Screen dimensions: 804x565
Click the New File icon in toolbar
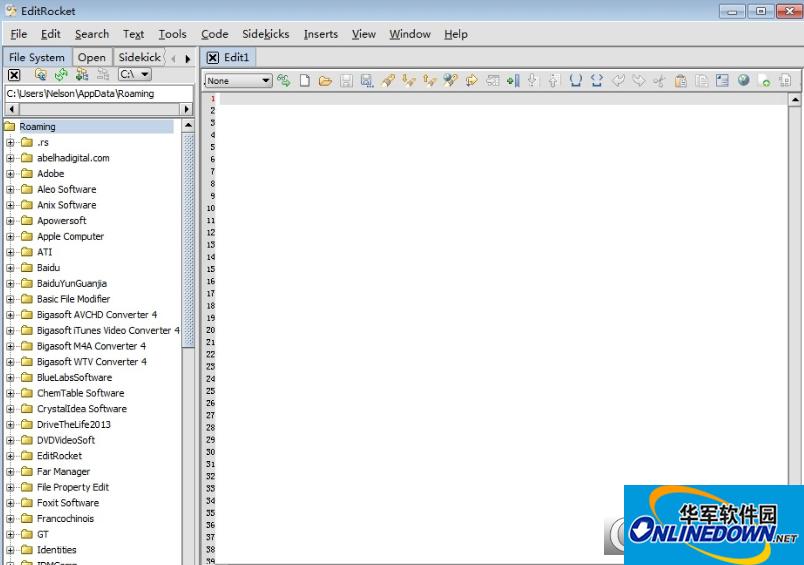click(x=305, y=81)
